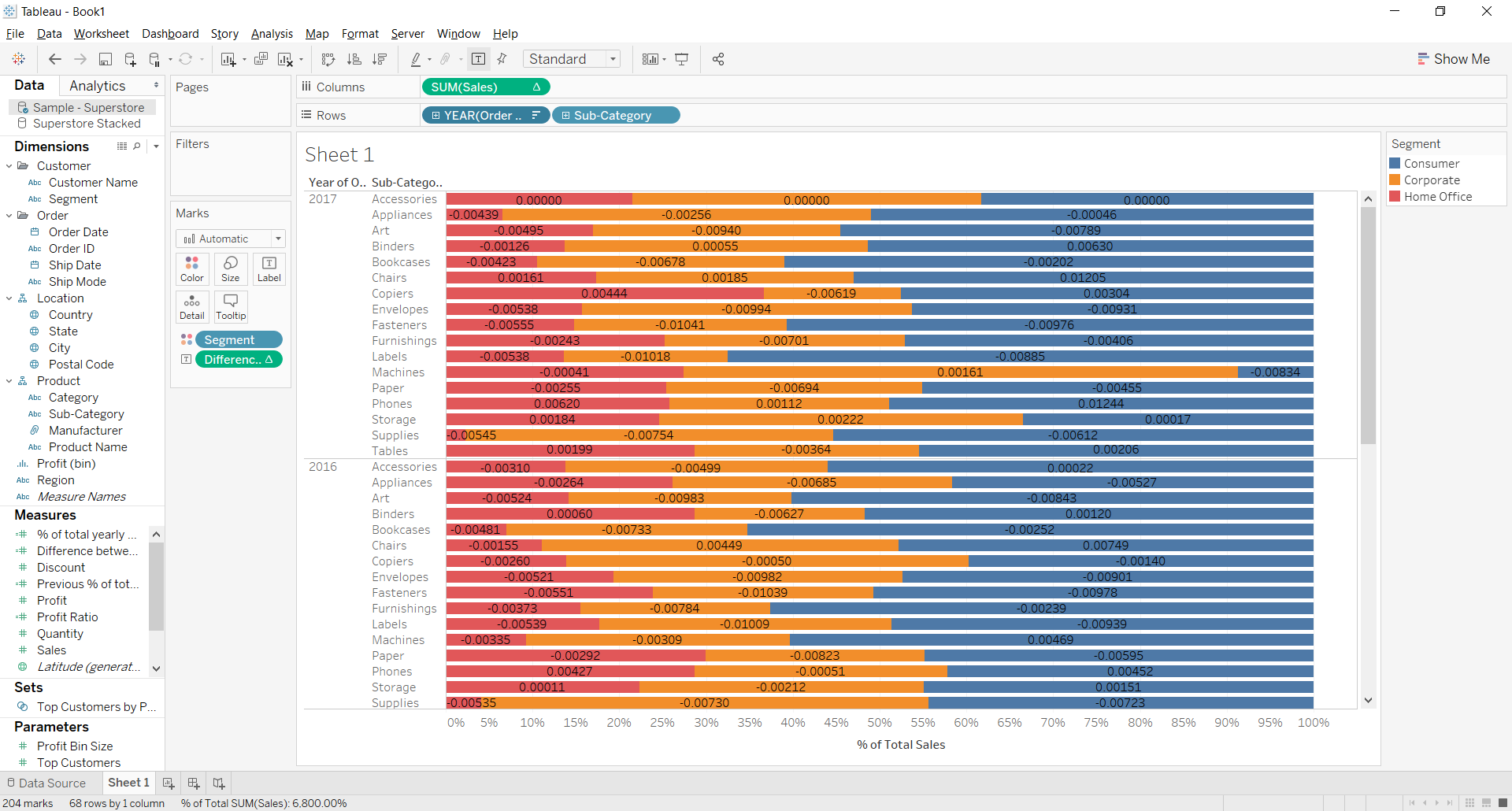Viewport: 1512px width, 811px height.
Task: Collapse the Customer dimension folder
Action: pyautogui.click(x=8, y=165)
